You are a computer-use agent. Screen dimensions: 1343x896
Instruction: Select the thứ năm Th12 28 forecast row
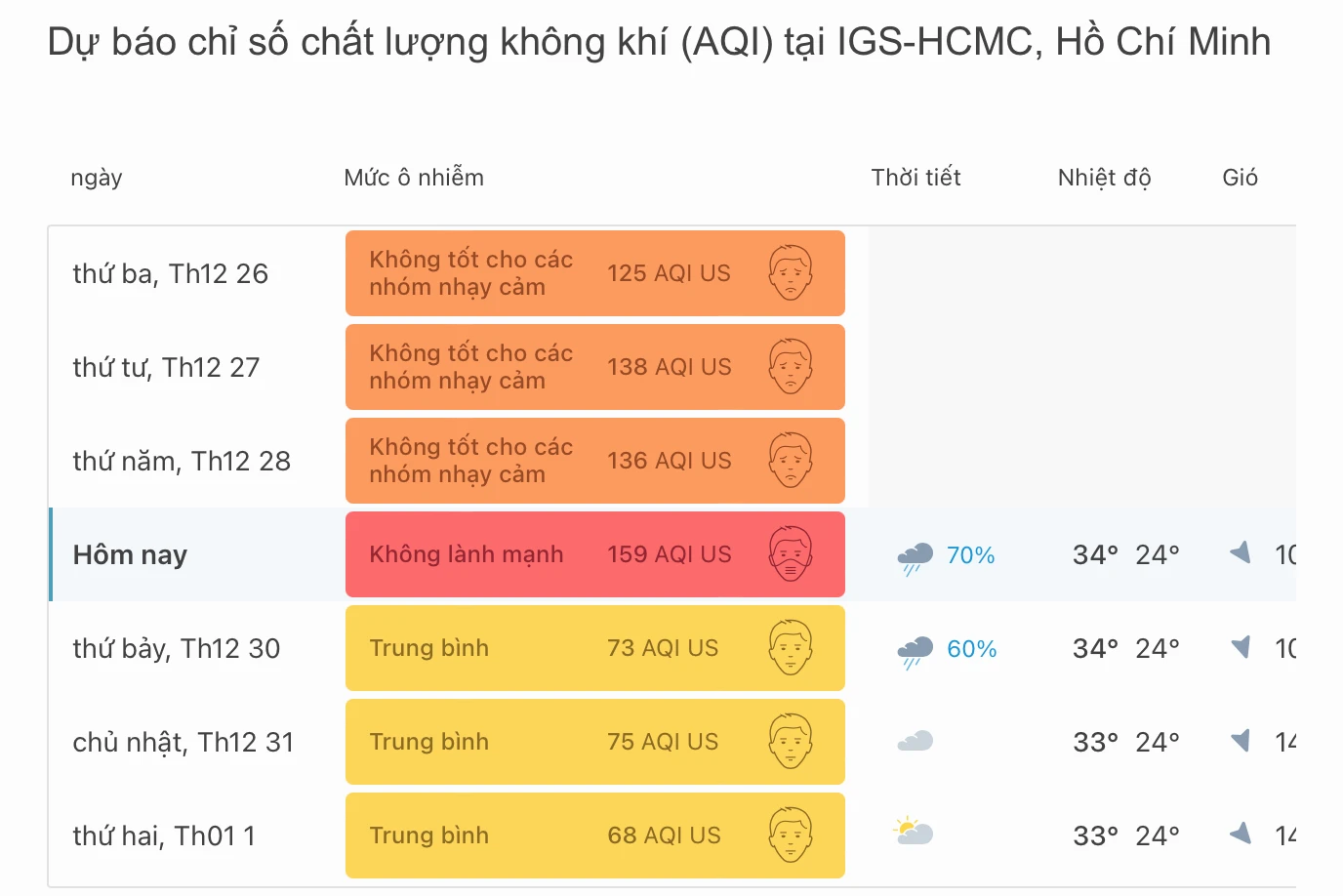182,461
